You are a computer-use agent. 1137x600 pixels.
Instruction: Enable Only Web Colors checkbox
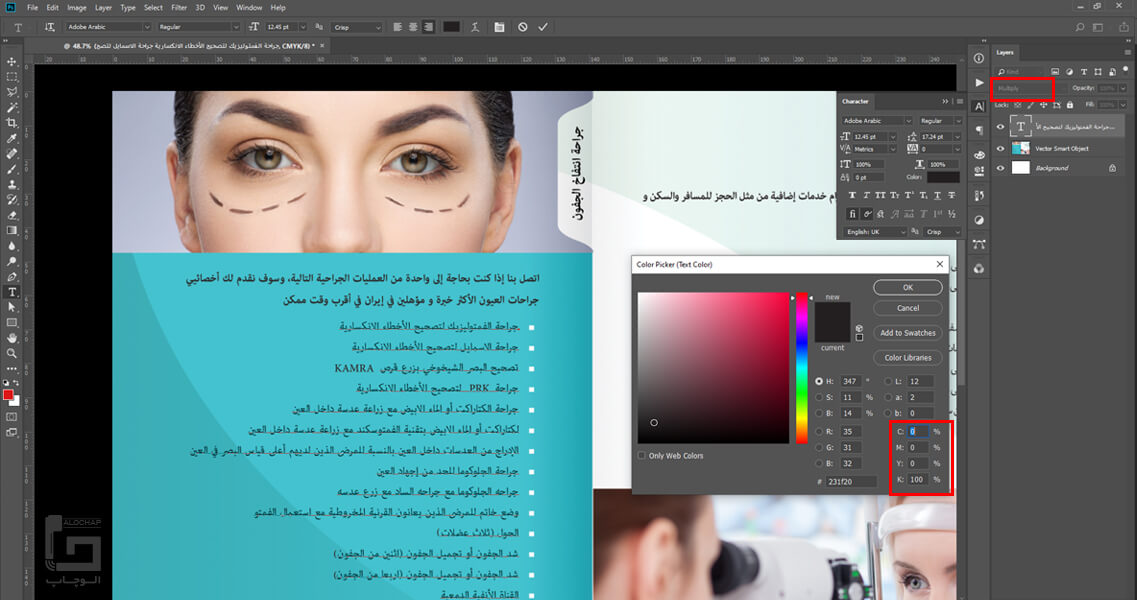641,456
